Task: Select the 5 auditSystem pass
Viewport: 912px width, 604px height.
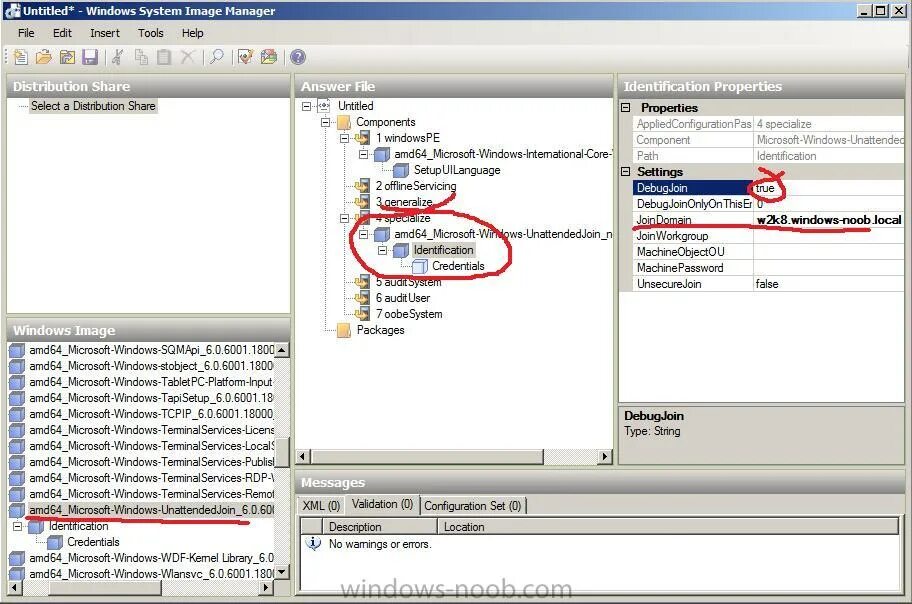Action: (x=408, y=282)
